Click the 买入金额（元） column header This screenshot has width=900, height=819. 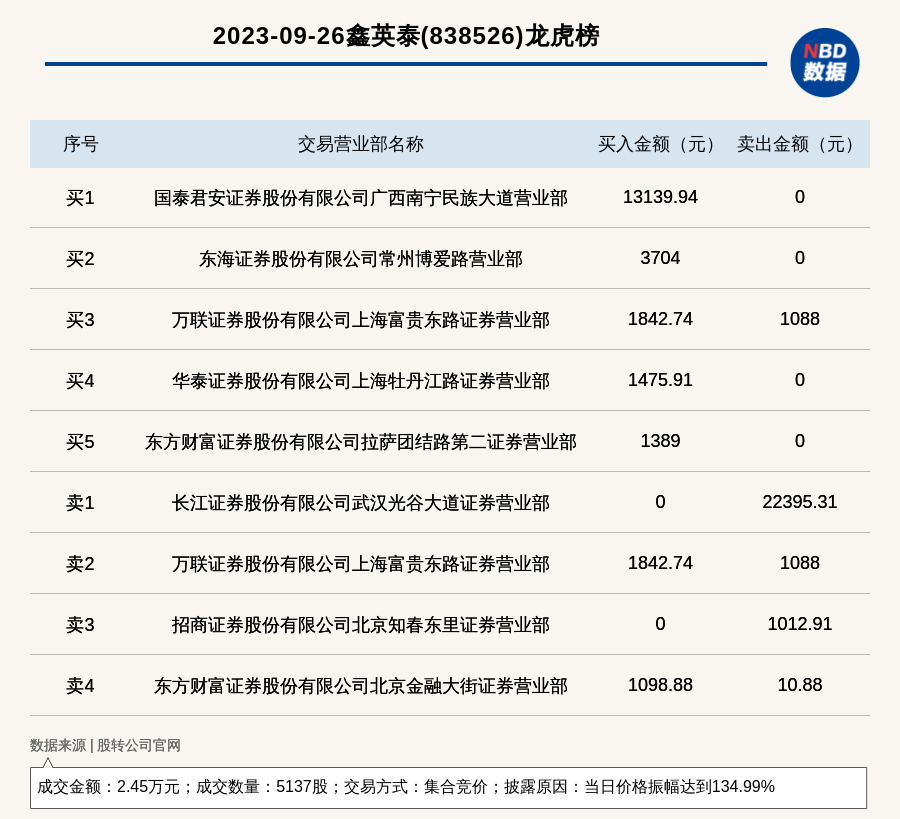coord(660,144)
